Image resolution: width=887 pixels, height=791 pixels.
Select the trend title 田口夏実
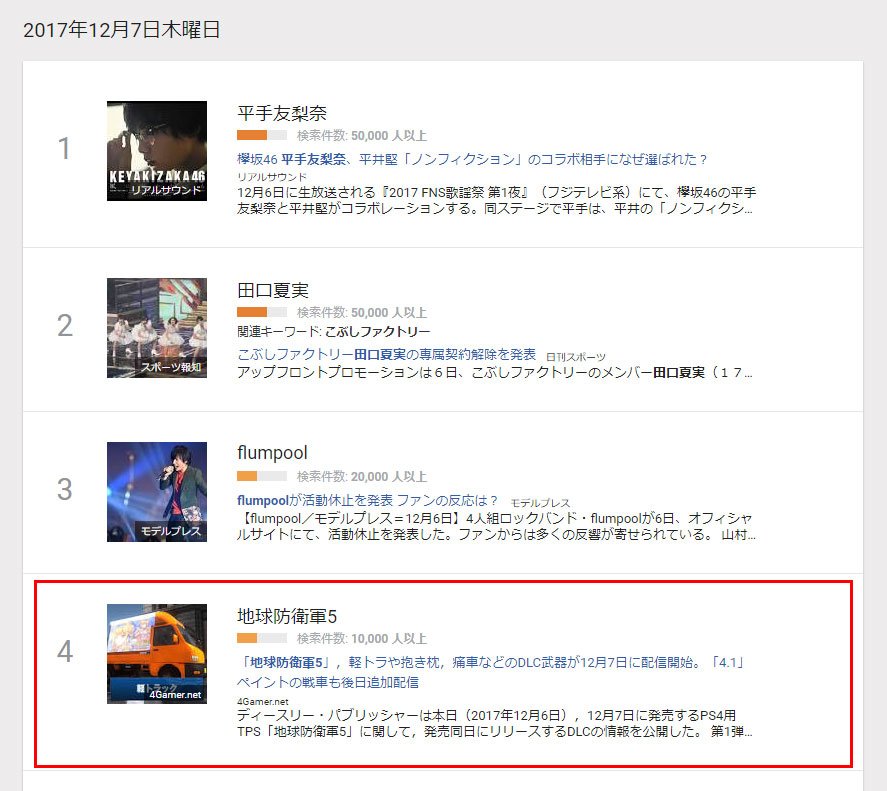[x=273, y=290]
